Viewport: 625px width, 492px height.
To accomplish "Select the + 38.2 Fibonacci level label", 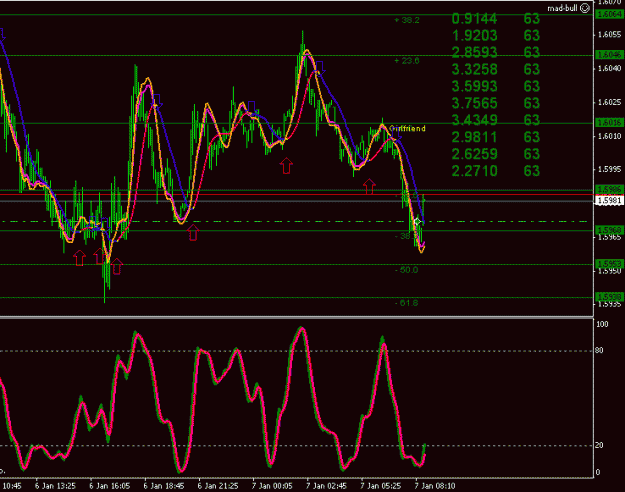I will tap(407, 20).
